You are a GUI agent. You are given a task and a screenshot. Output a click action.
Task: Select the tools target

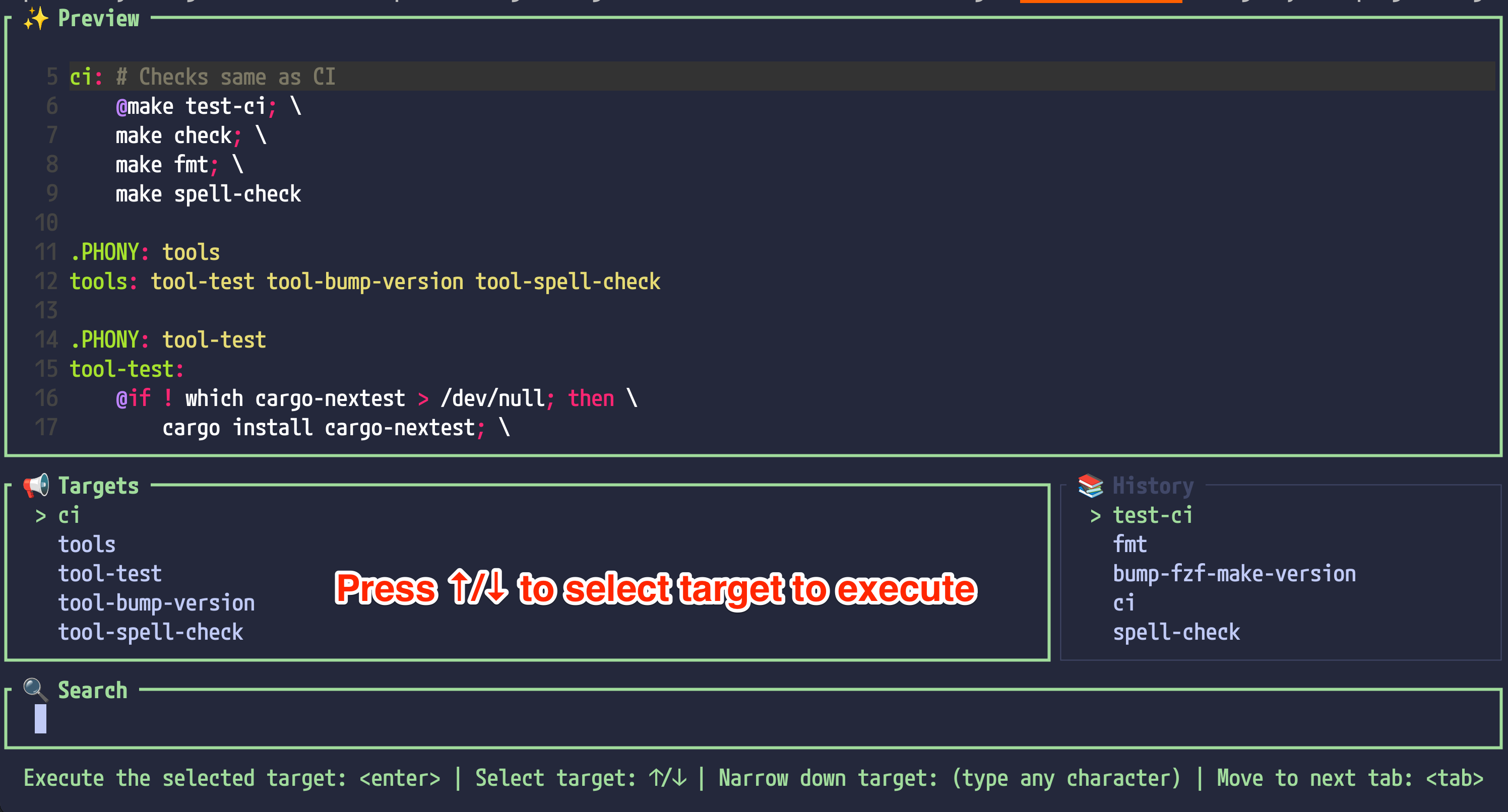(87, 545)
